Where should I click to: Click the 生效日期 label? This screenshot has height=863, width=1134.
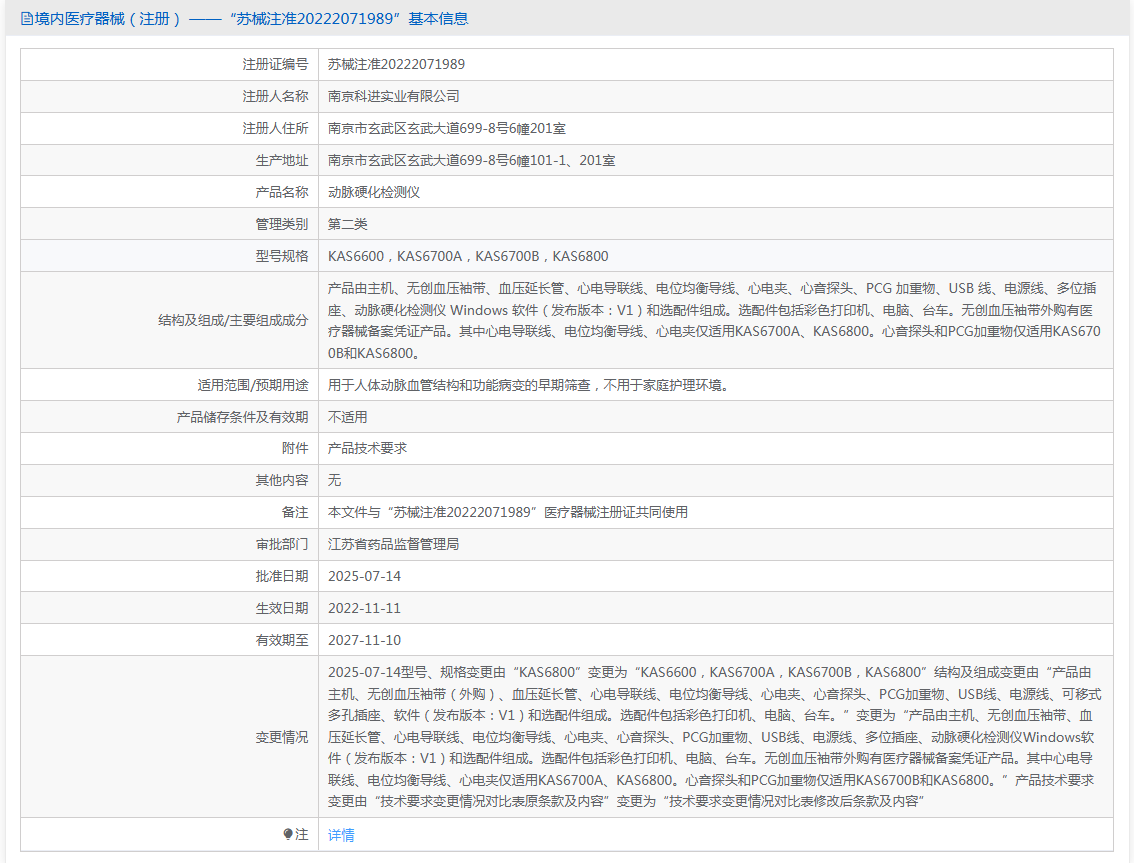coord(281,608)
